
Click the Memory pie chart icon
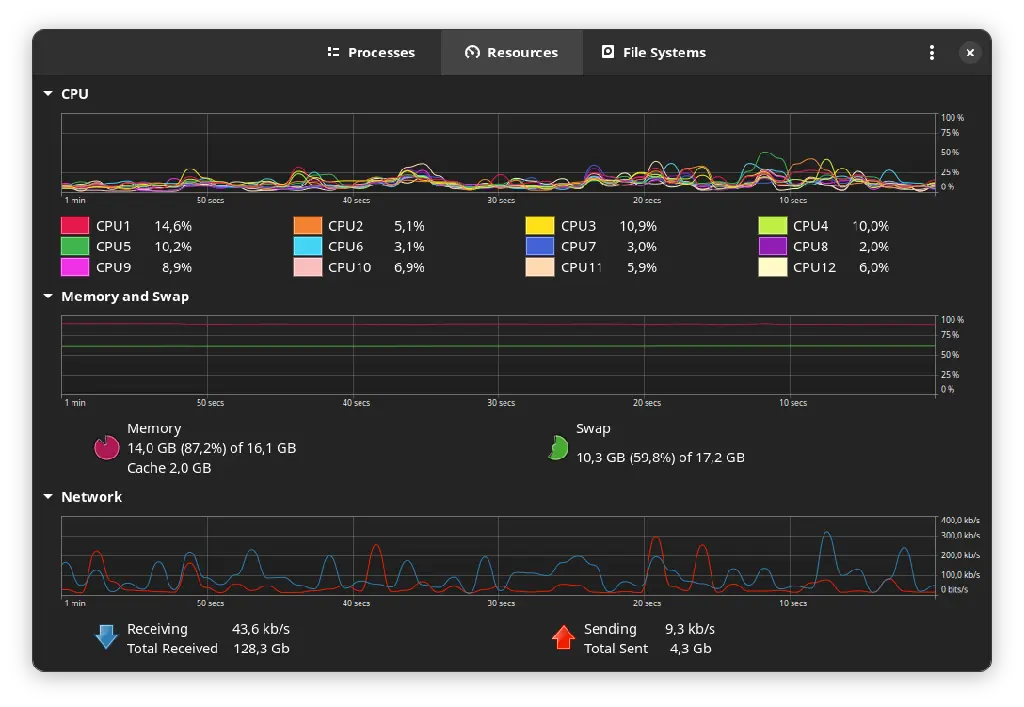coord(106,448)
